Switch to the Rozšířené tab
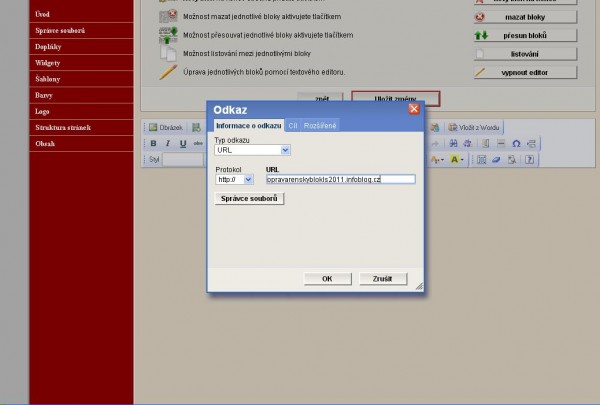Viewport: 600px width, 405px height. tap(319, 125)
